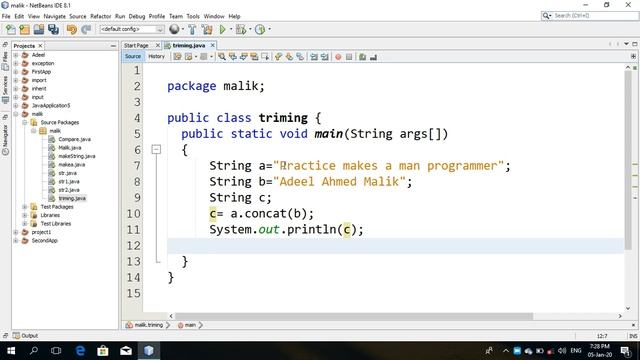Minimize the Projects panel
Image resolution: width=640 pixels, height=360 pixels.
[113, 46]
